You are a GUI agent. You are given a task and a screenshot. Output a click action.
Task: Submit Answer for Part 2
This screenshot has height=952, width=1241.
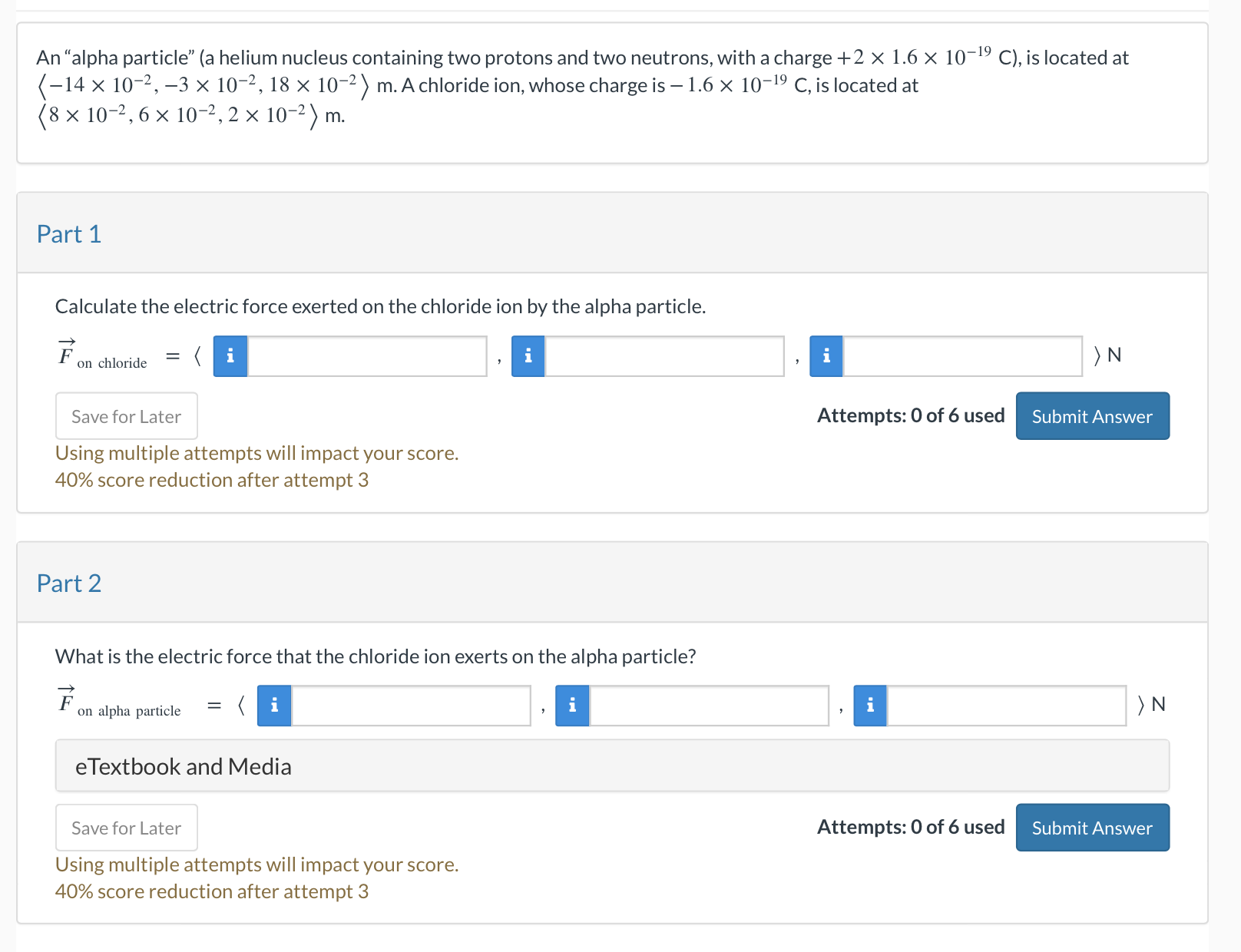point(1092,827)
